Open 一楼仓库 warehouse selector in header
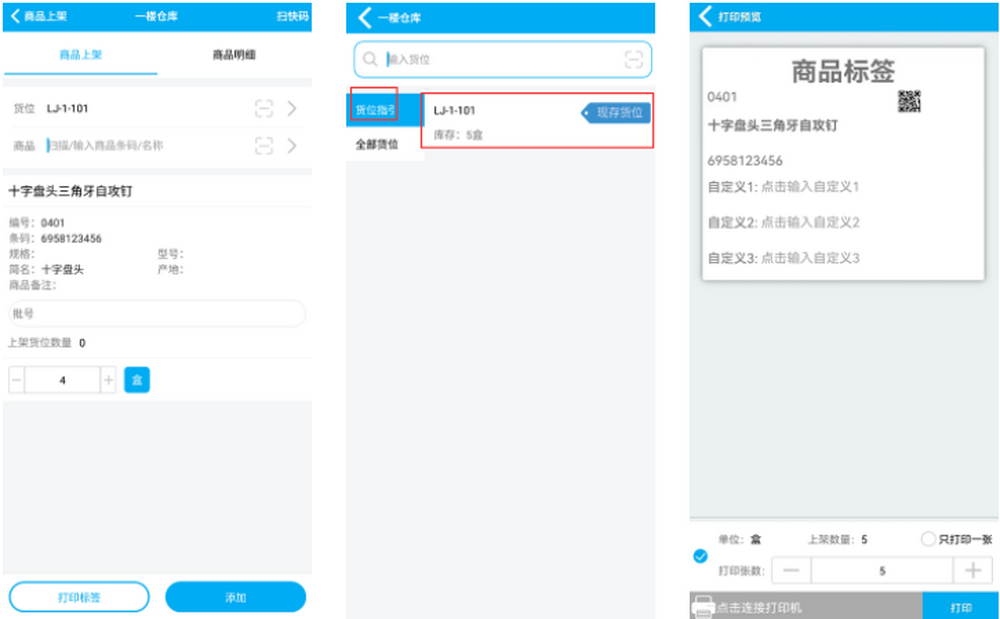The width and height of the screenshot is (1000, 619). point(158,17)
